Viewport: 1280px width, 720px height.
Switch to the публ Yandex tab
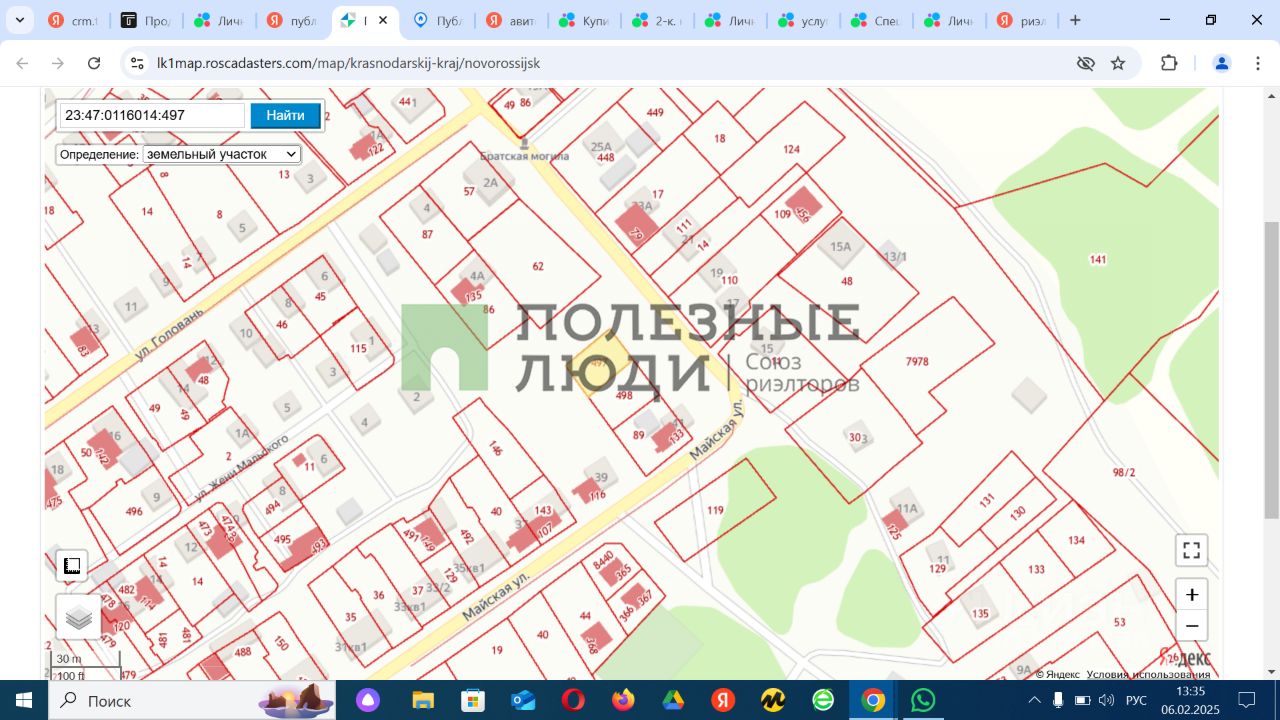294,20
